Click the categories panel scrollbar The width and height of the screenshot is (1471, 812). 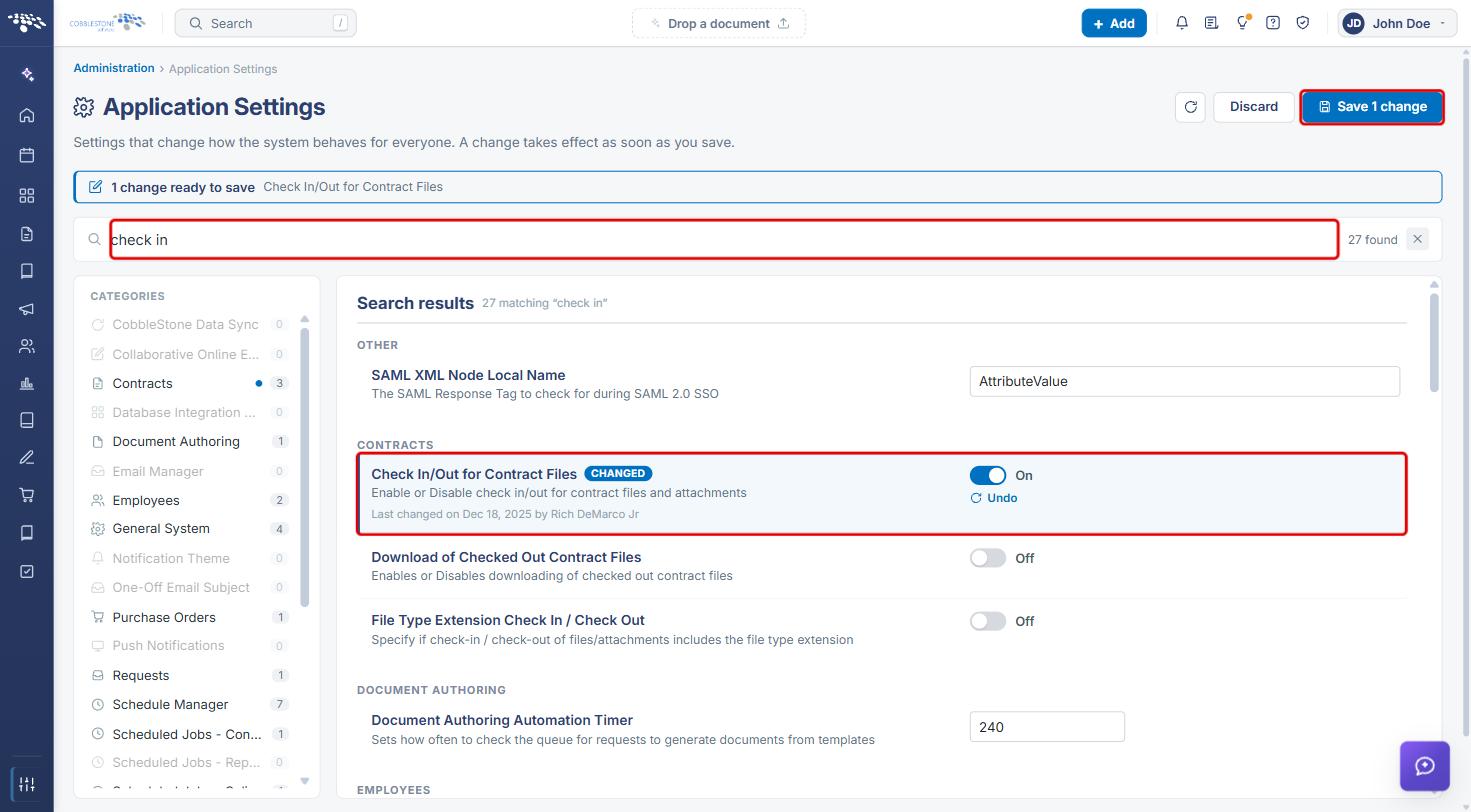point(305,466)
